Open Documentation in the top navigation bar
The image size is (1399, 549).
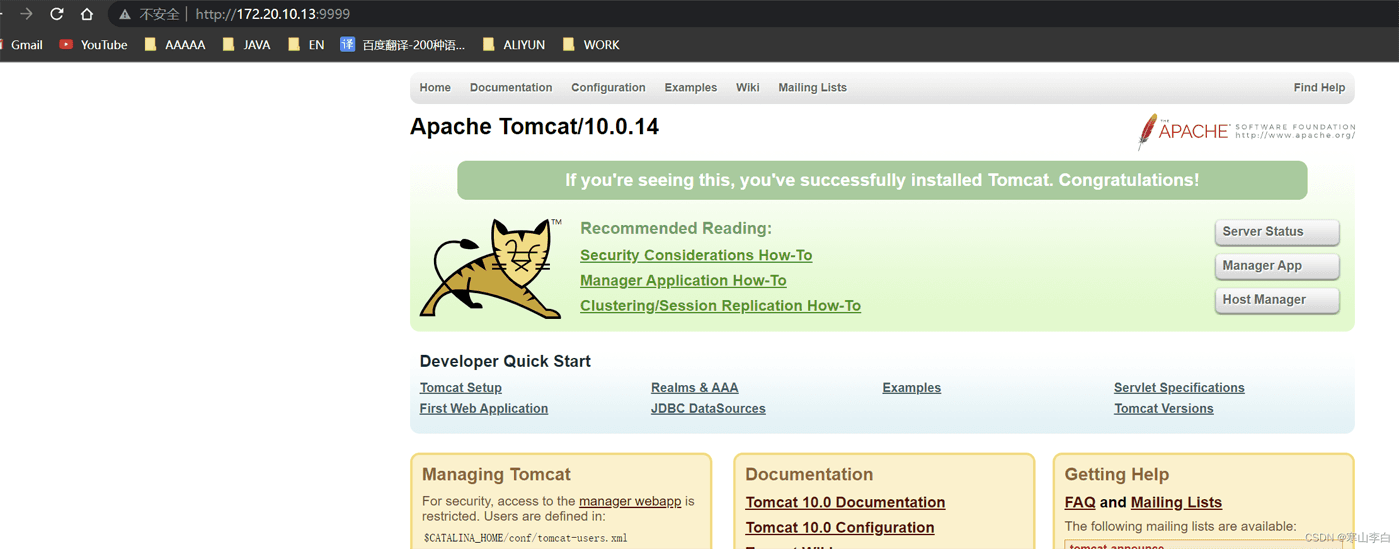pyautogui.click(x=511, y=88)
